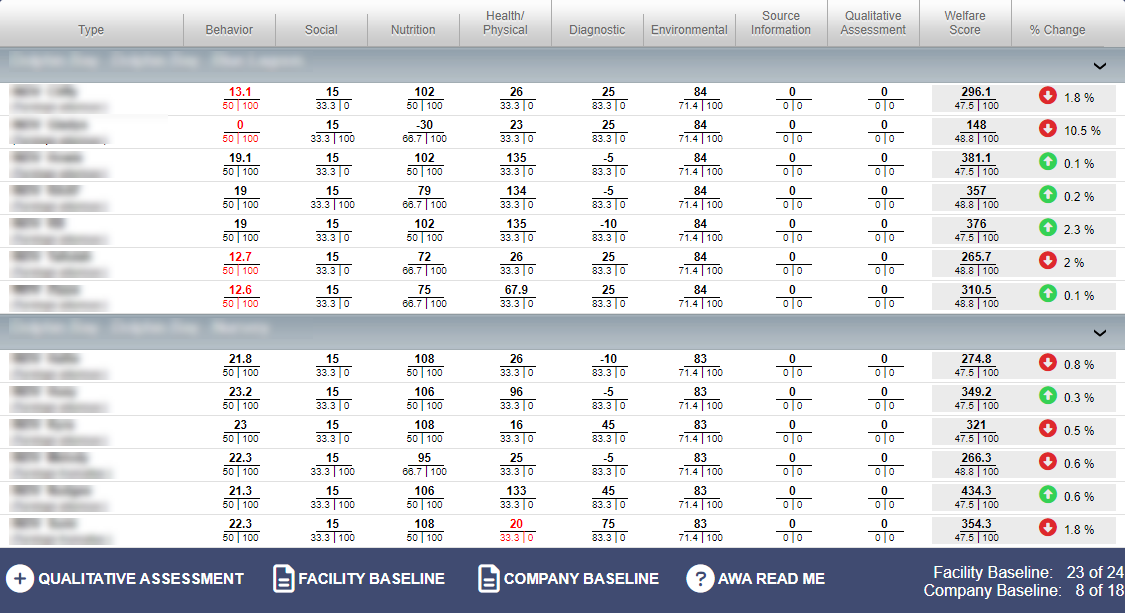Screen dimensions: 1125x613
Task: Sort by the Behavior column header
Action: [x=229, y=30]
